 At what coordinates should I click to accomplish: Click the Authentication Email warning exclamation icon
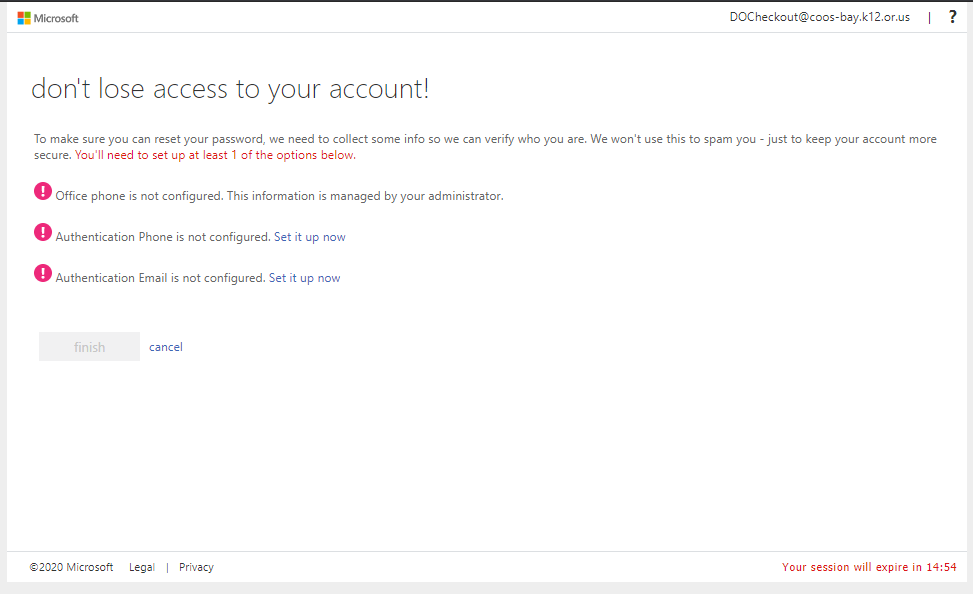(43, 273)
